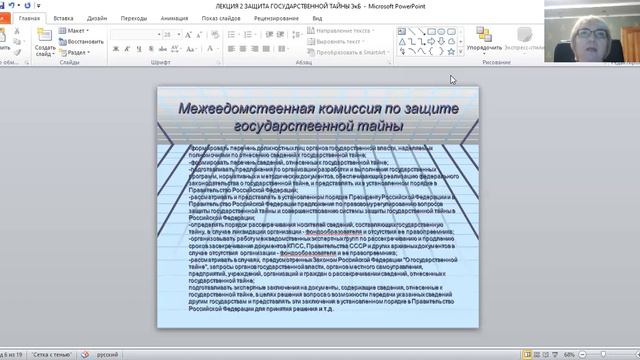Increase font size with the large A icon
The image size is (640, 360).
188,35
